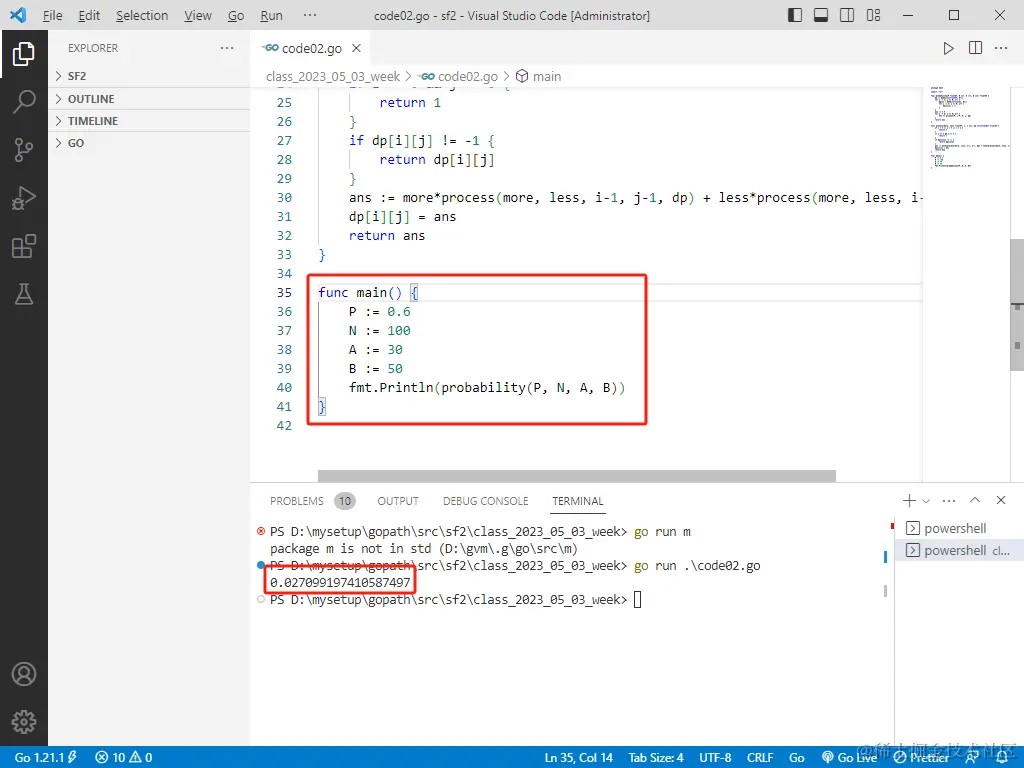Click the editor horizontal scrollbar
1024x768 pixels.
[x=577, y=475]
